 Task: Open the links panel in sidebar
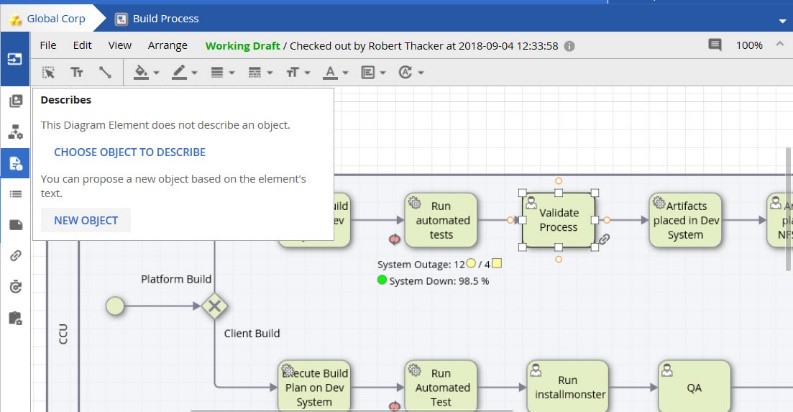16,256
